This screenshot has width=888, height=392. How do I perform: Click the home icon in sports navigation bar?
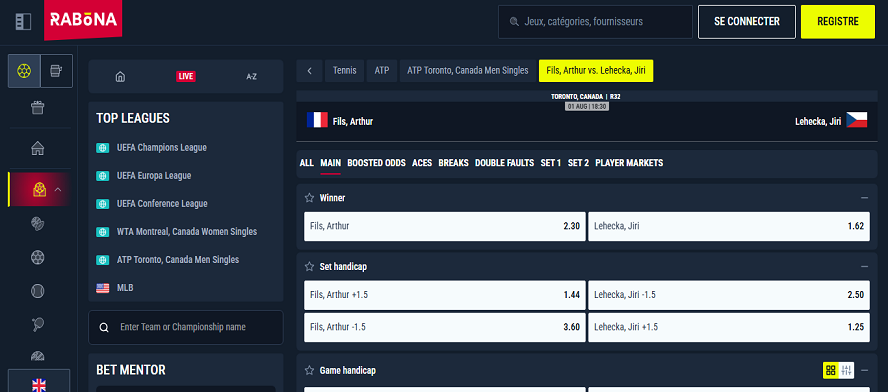pos(120,76)
